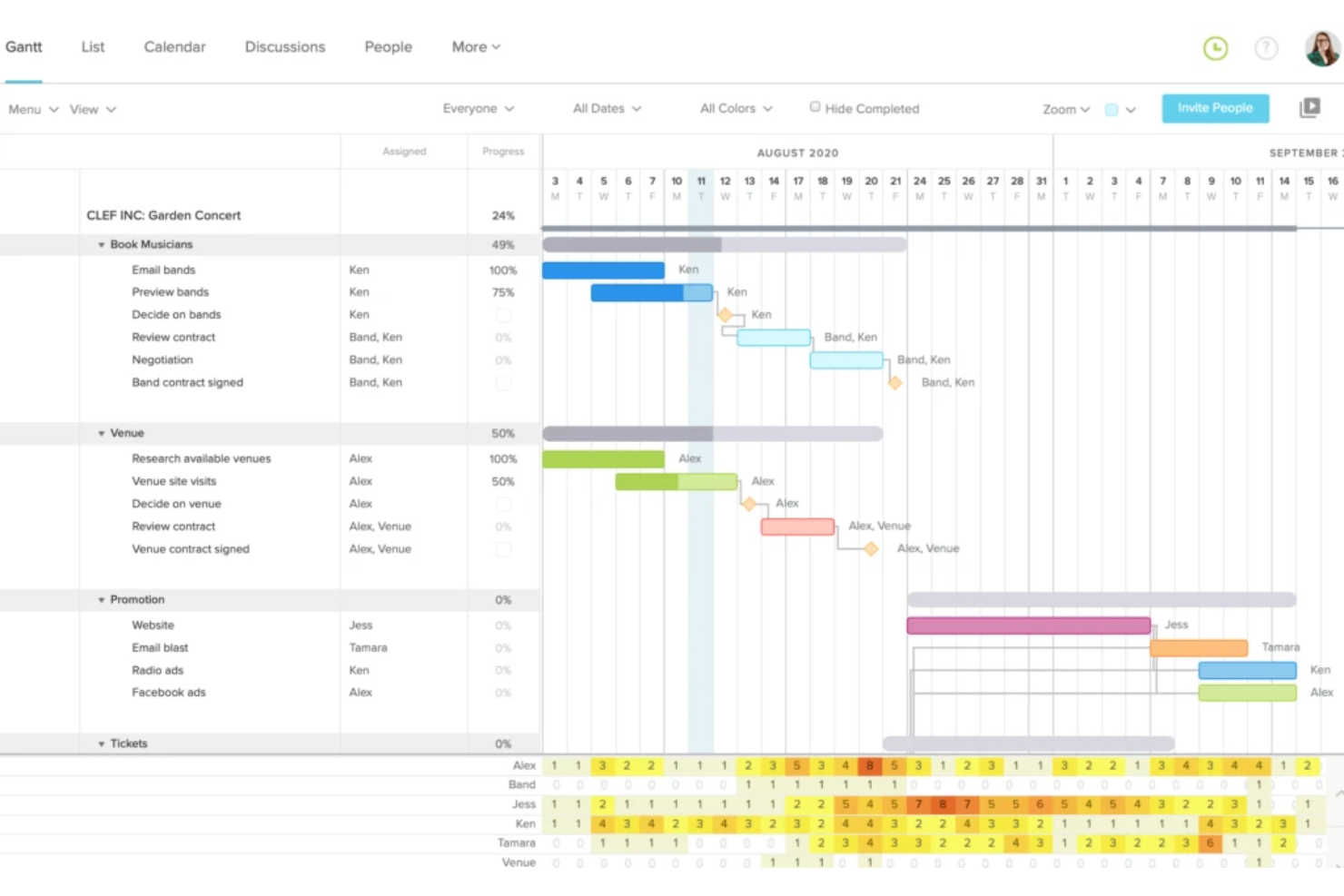Open the Everyone filter dropdown
Viewport: 1344px width, 896px height.
(x=479, y=108)
